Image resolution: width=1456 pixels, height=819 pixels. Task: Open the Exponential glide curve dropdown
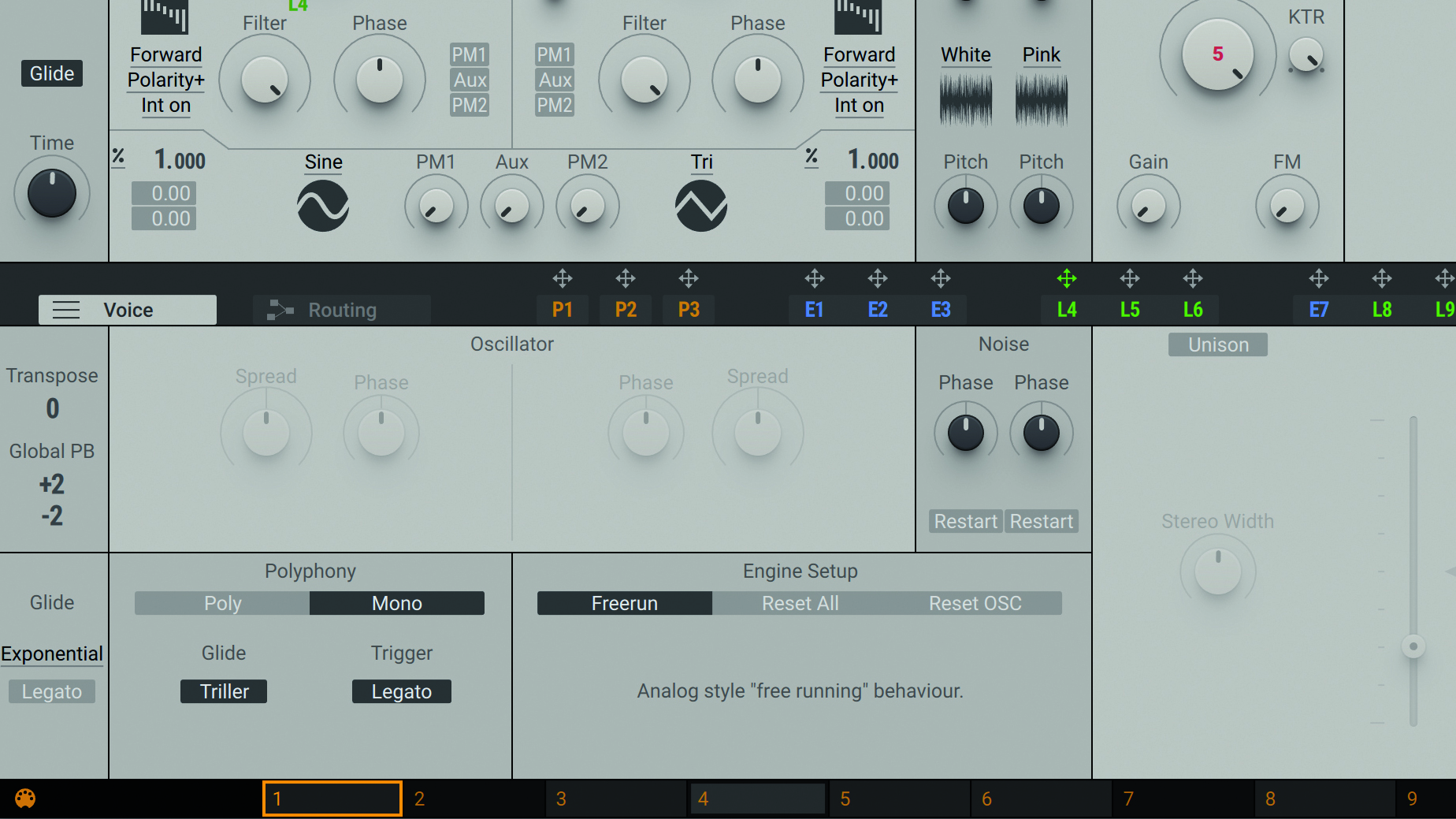tap(52, 653)
